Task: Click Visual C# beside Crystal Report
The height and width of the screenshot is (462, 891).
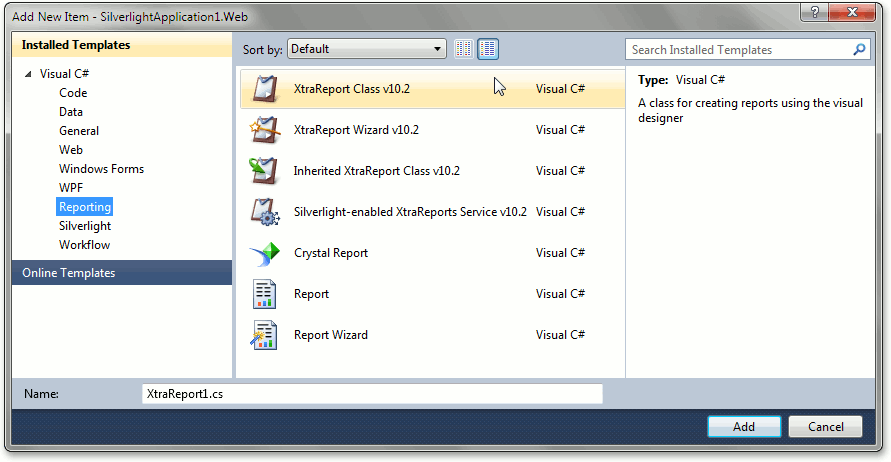Action: (560, 253)
